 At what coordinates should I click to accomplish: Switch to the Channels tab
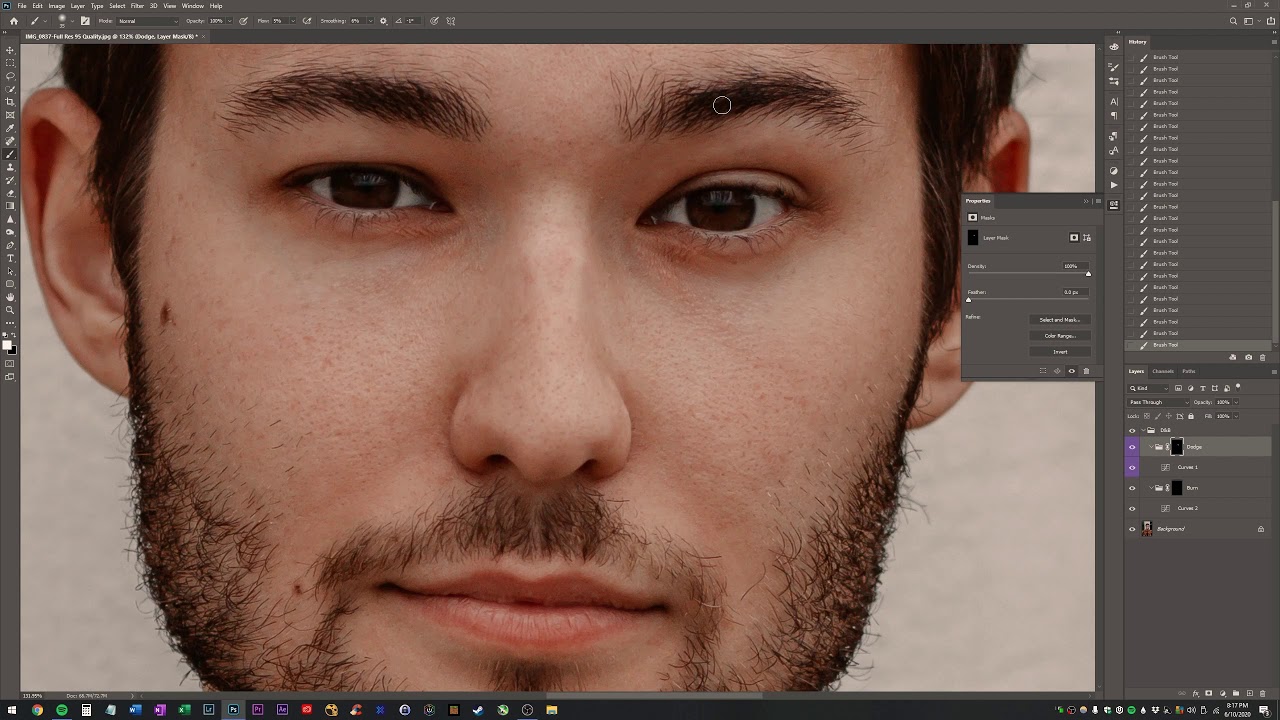1163,371
